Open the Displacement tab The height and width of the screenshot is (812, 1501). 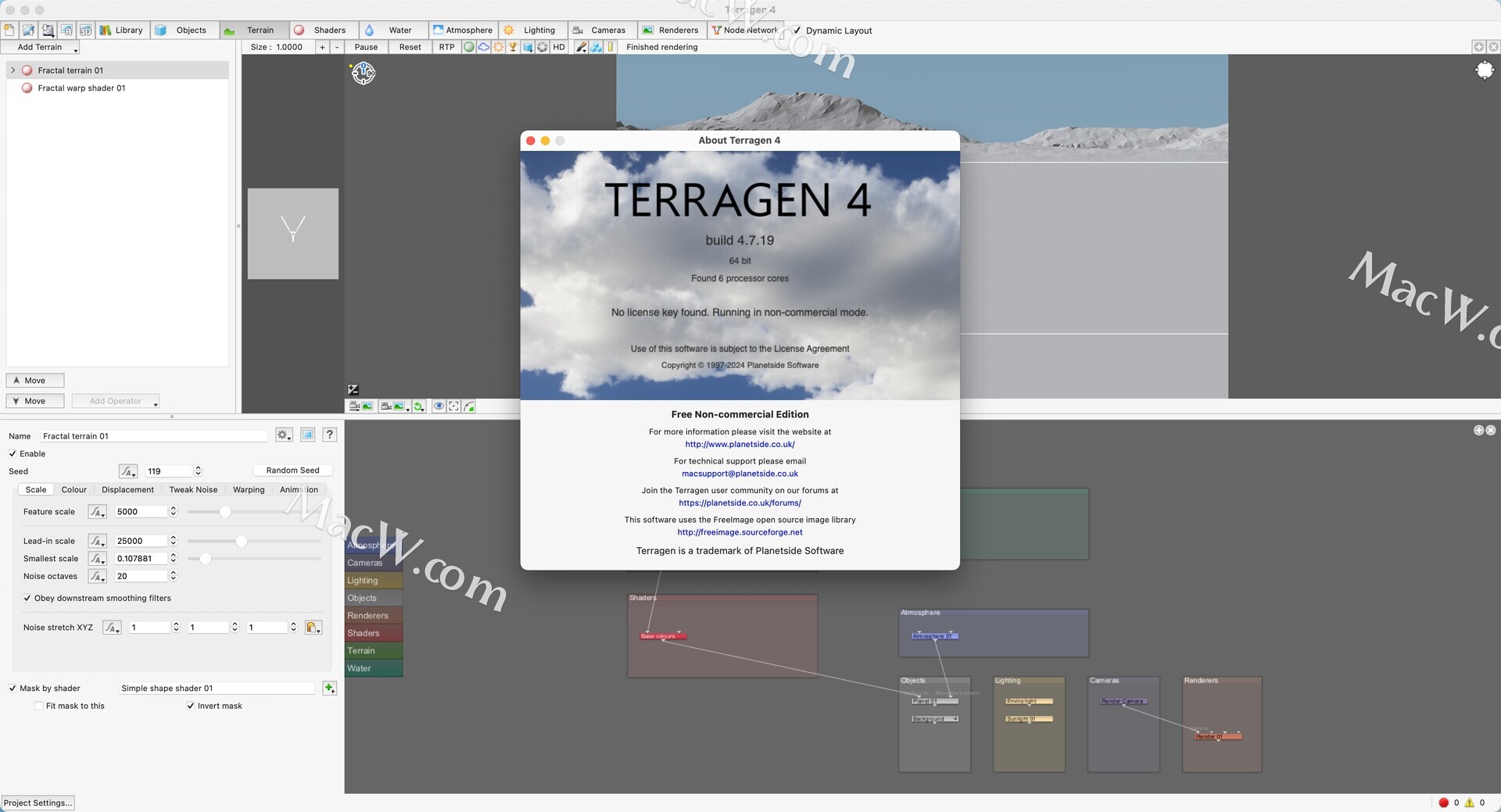click(127, 490)
